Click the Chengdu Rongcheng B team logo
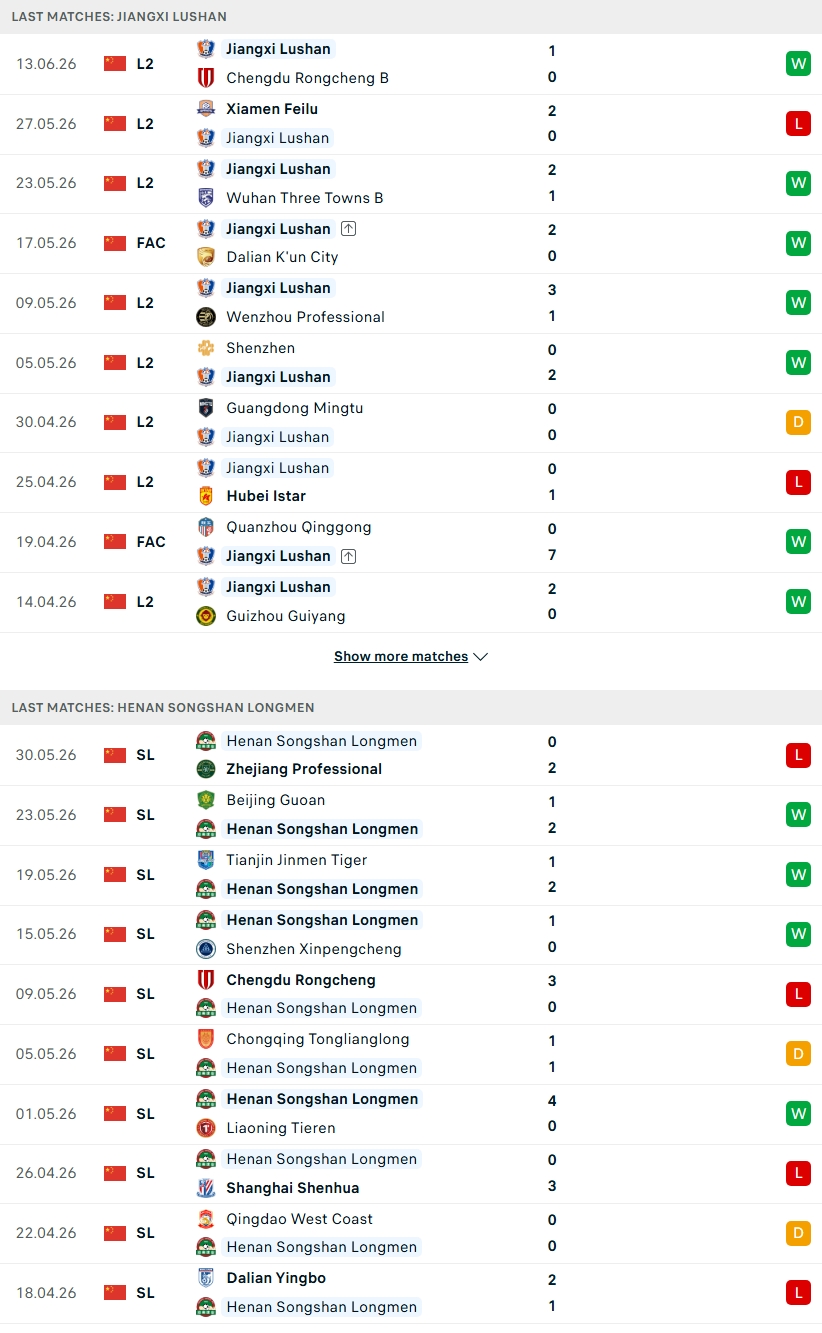Viewport: 822px width, 1333px height. [206, 77]
